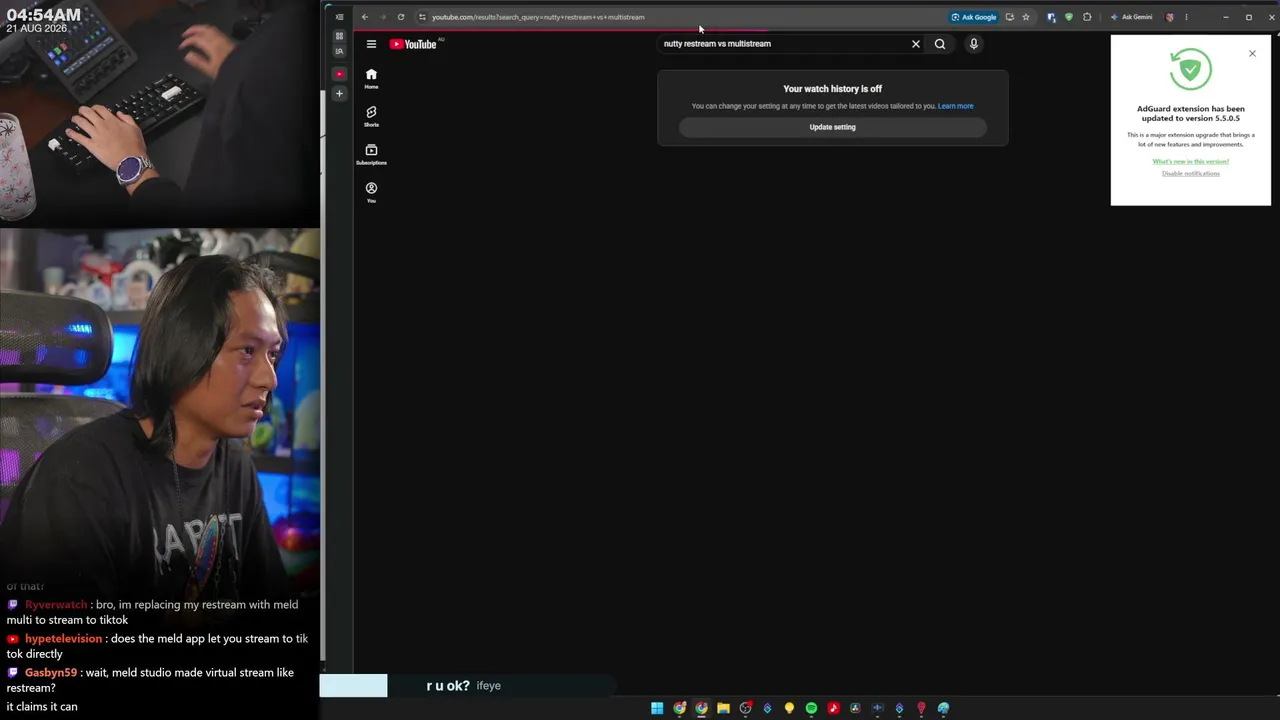Reload the YouTube page

(401, 17)
